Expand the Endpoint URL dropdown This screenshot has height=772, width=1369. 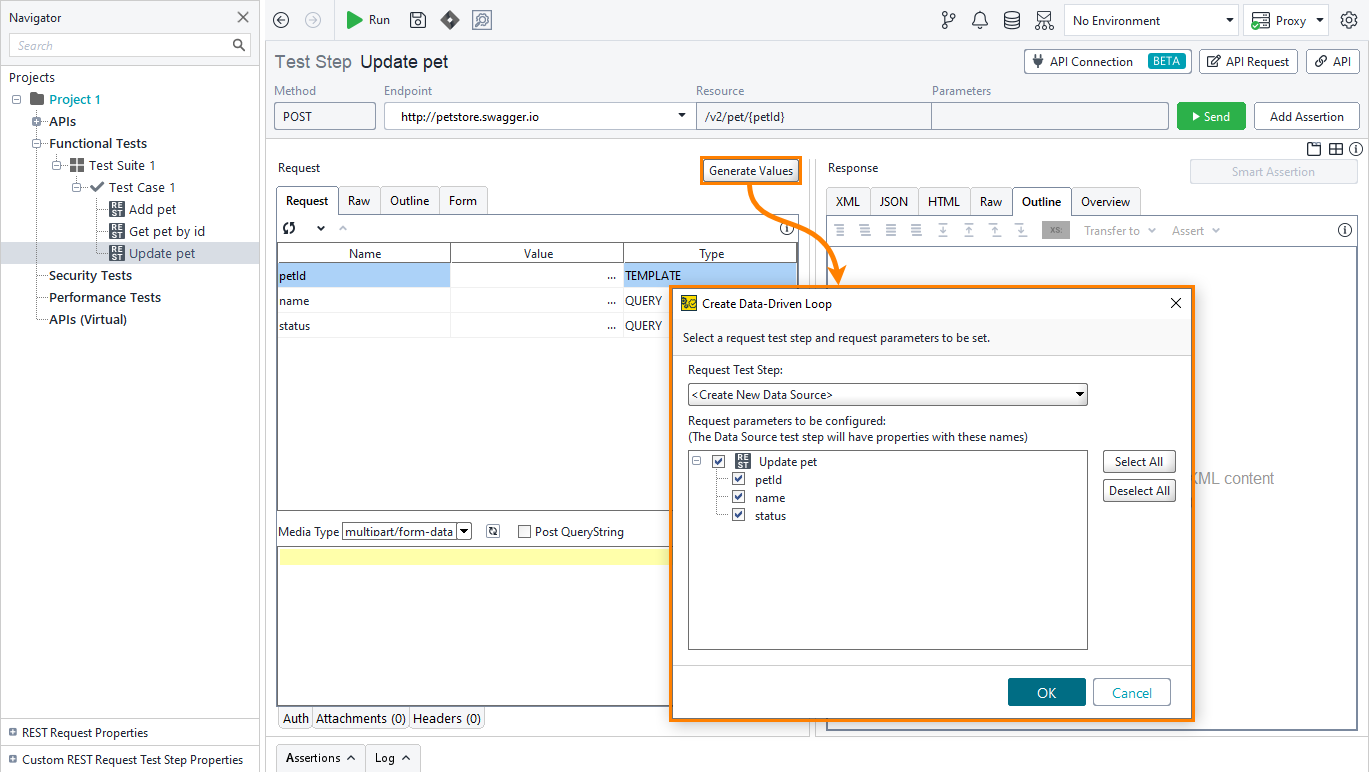pyautogui.click(x=682, y=117)
